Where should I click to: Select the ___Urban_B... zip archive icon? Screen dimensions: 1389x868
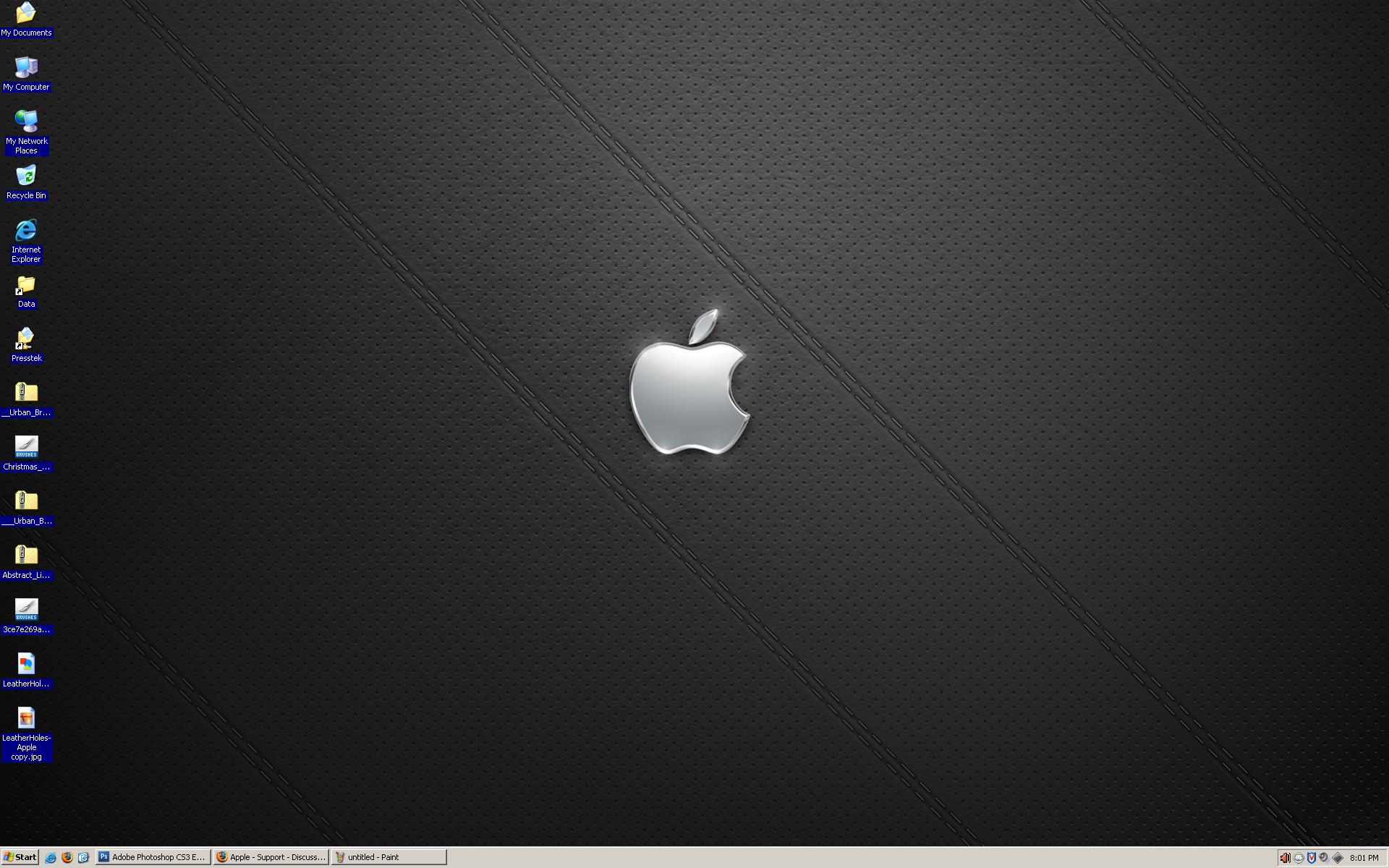coord(26,501)
